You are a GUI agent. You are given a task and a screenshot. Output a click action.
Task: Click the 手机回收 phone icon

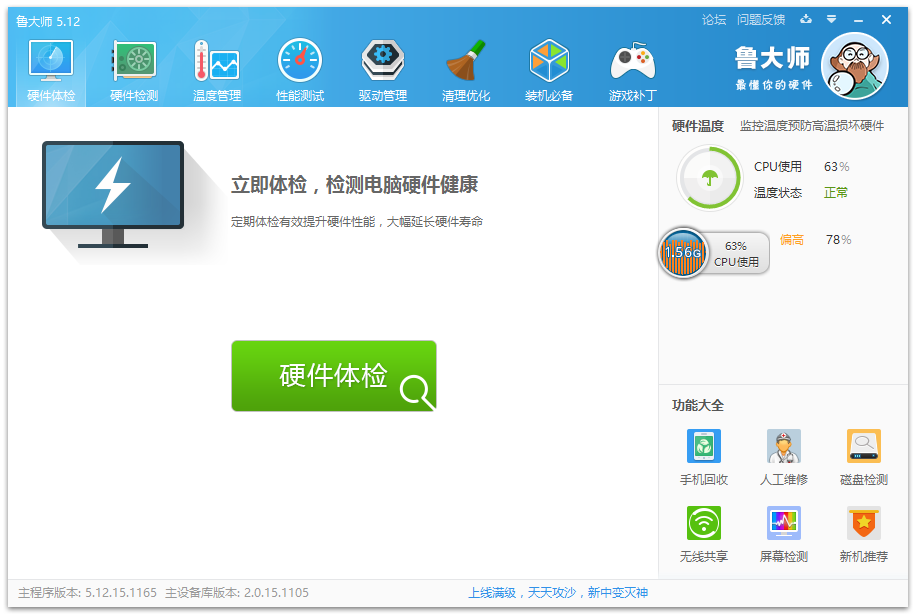(x=704, y=446)
